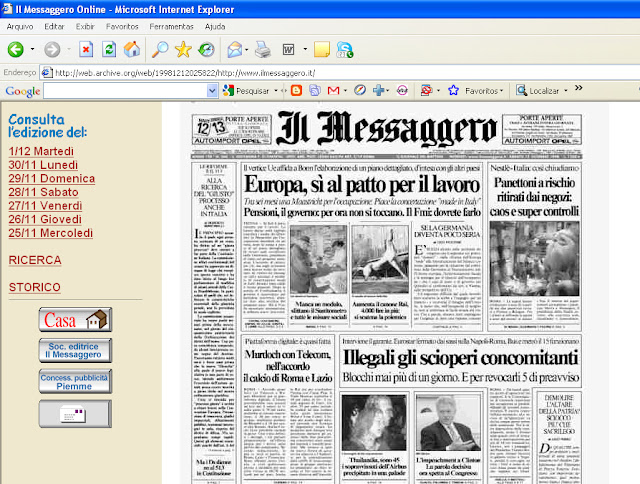Launch Skype icon in toolbar
This screenshot has height=484, width=640.
344,50
